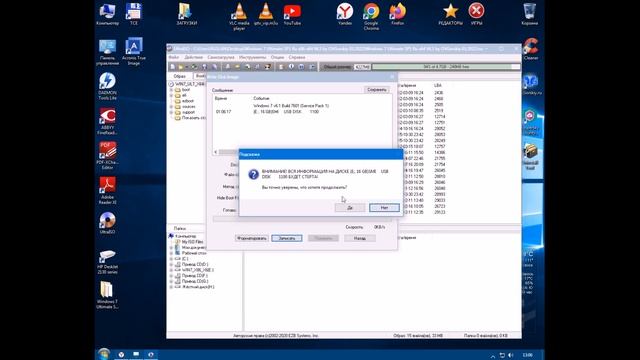Click the volume icon in system tray
This screenshot has height=360, width=640.
511,356
